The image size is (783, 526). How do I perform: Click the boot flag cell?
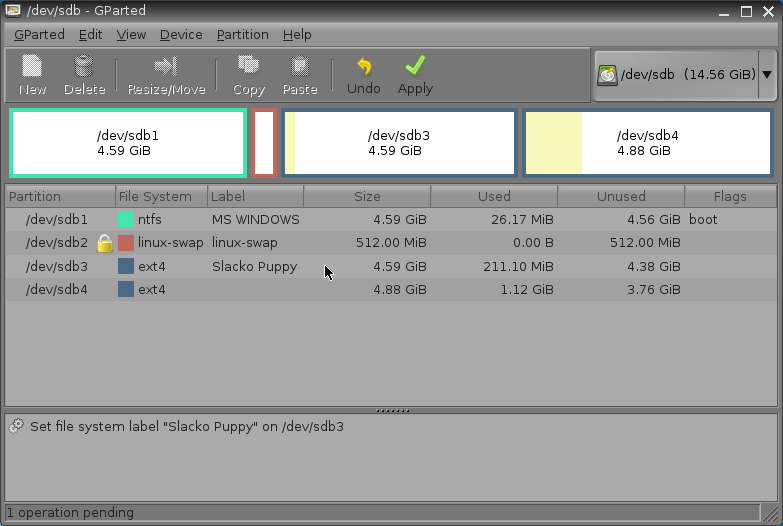tap(703, 220)
